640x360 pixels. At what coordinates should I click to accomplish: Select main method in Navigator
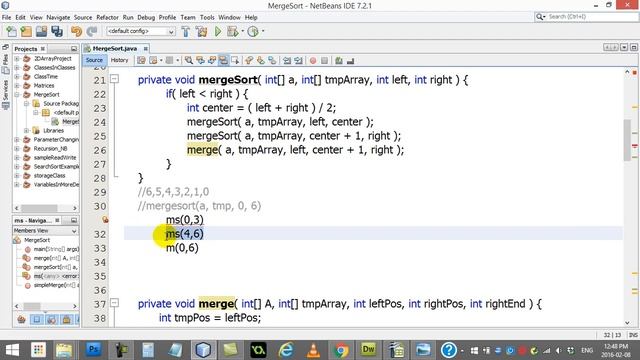tap(56, 249)
